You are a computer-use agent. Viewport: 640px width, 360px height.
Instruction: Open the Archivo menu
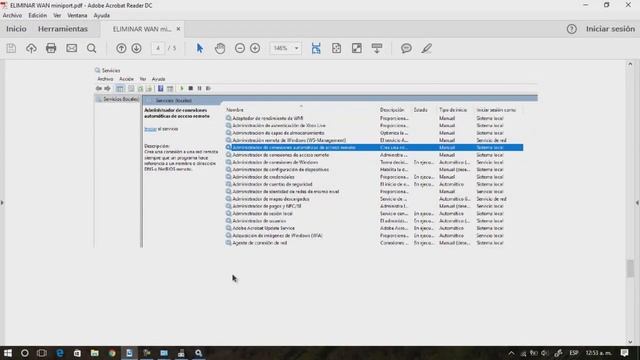12,16
